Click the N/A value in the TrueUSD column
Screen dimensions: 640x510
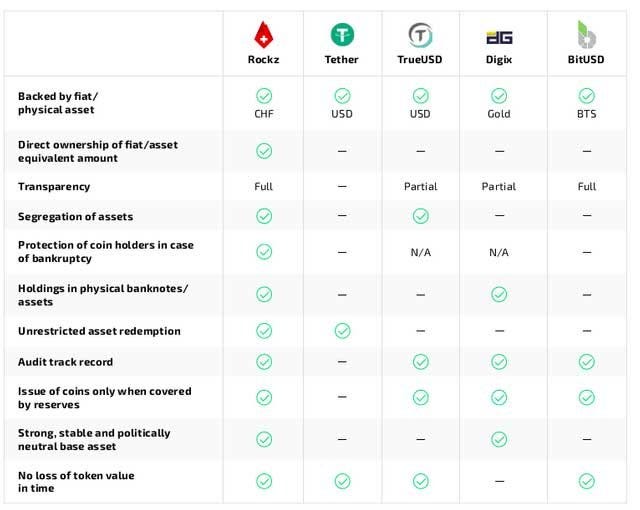click(420, 253)
